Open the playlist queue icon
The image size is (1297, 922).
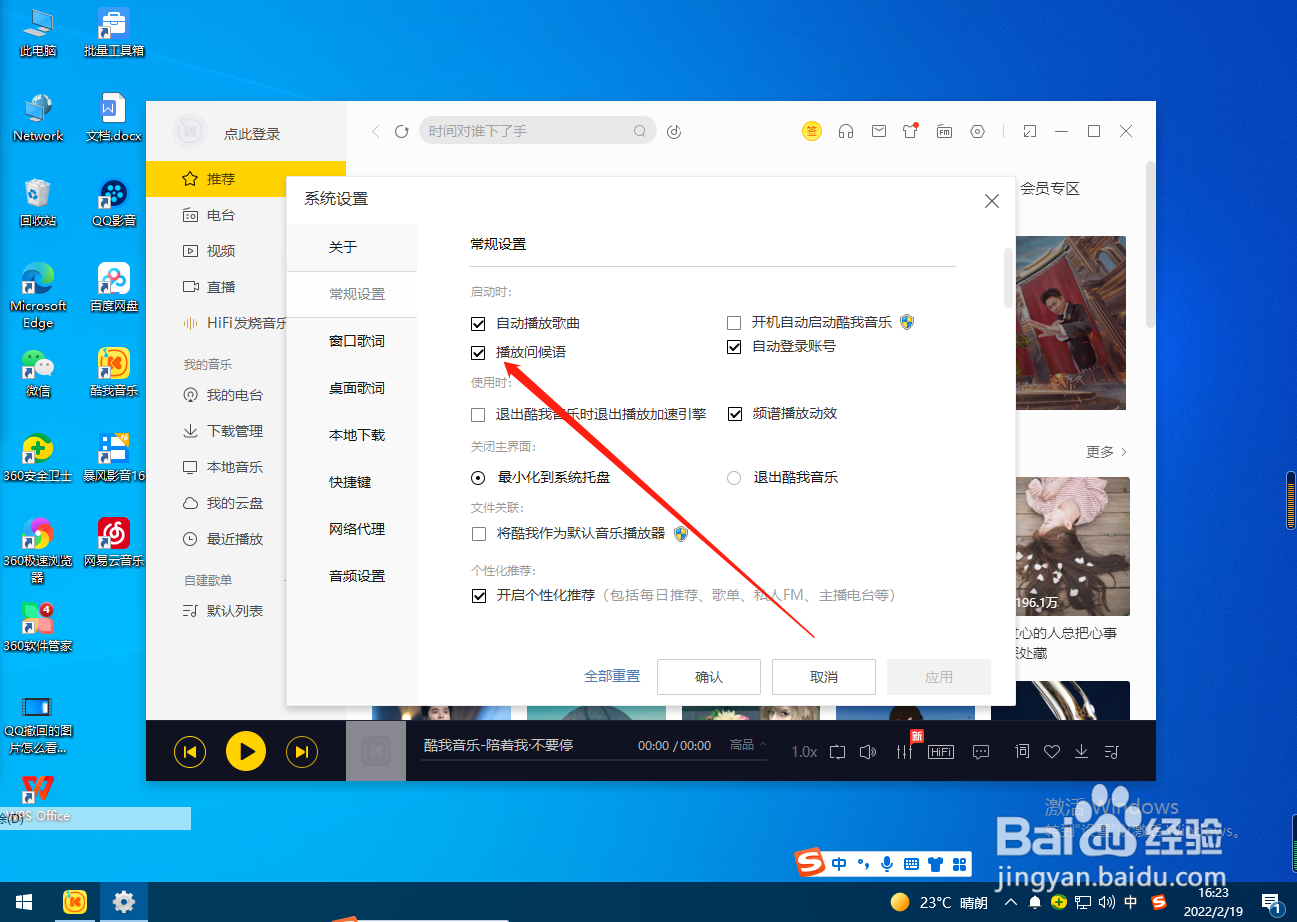pyautogui.click(x=1111, y=751)
